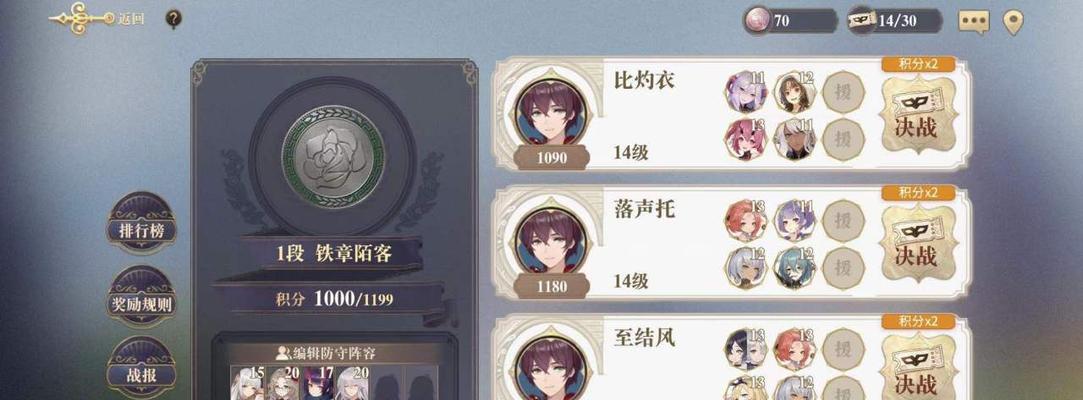The image size is (1083, 400).
Task: Select the second 援 slot of 落声托
Action: pos(843,268)
